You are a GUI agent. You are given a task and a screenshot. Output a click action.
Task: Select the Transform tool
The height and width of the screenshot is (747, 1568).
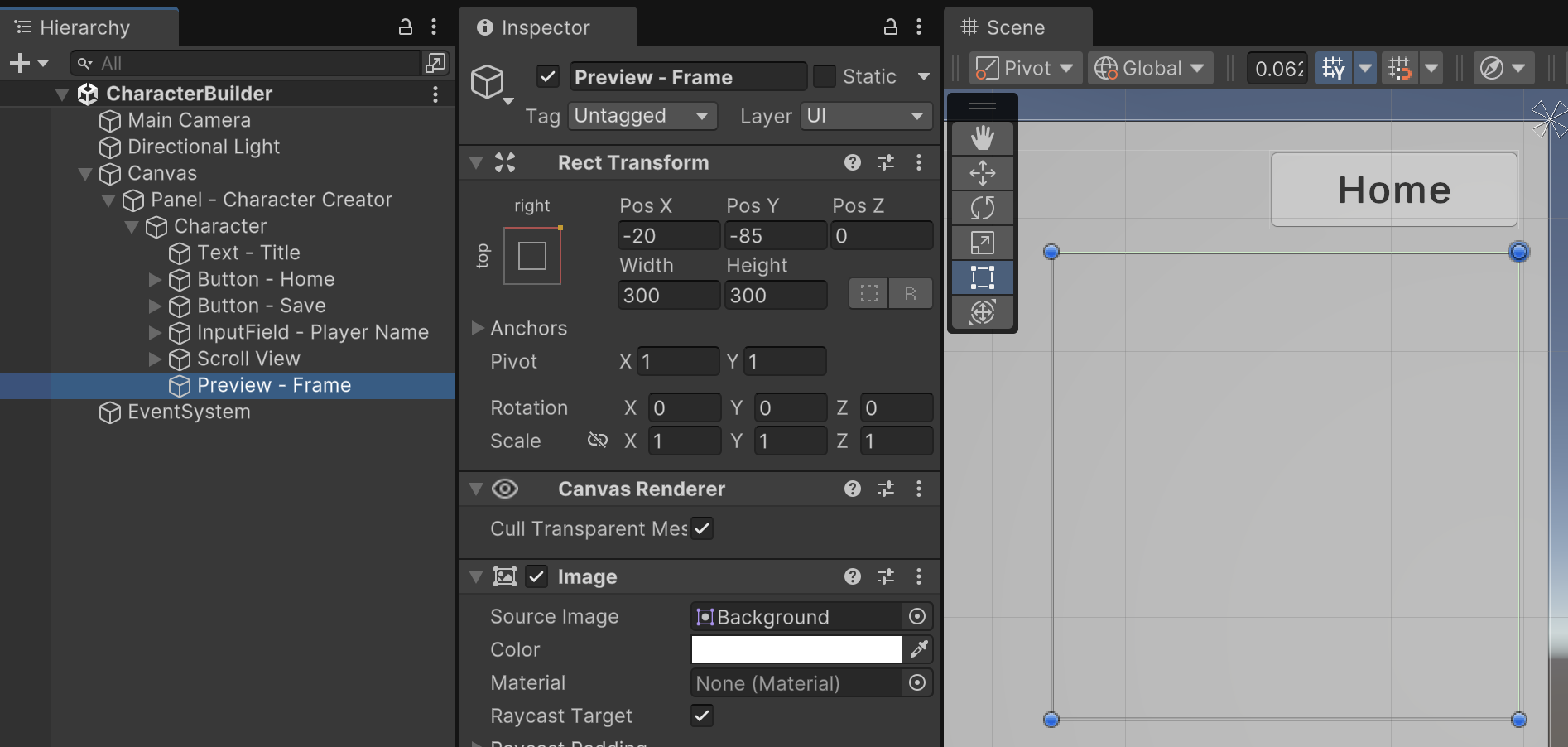[x=982, y=312]
